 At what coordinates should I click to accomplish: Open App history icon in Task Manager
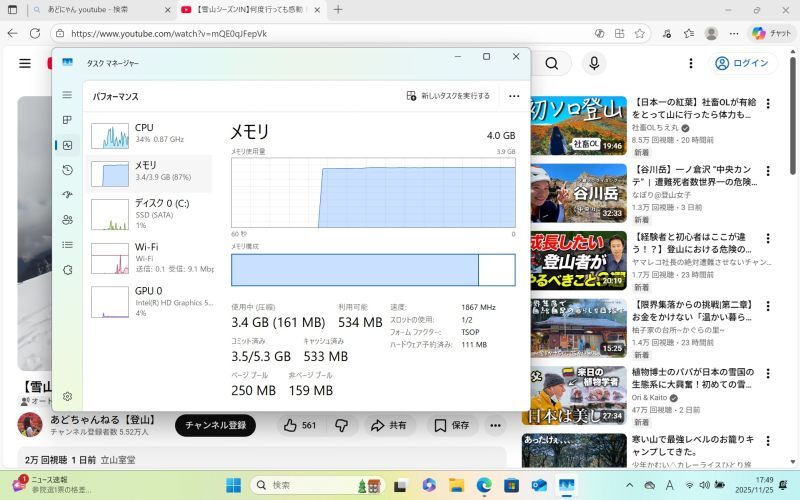click(x=67, y=170)
